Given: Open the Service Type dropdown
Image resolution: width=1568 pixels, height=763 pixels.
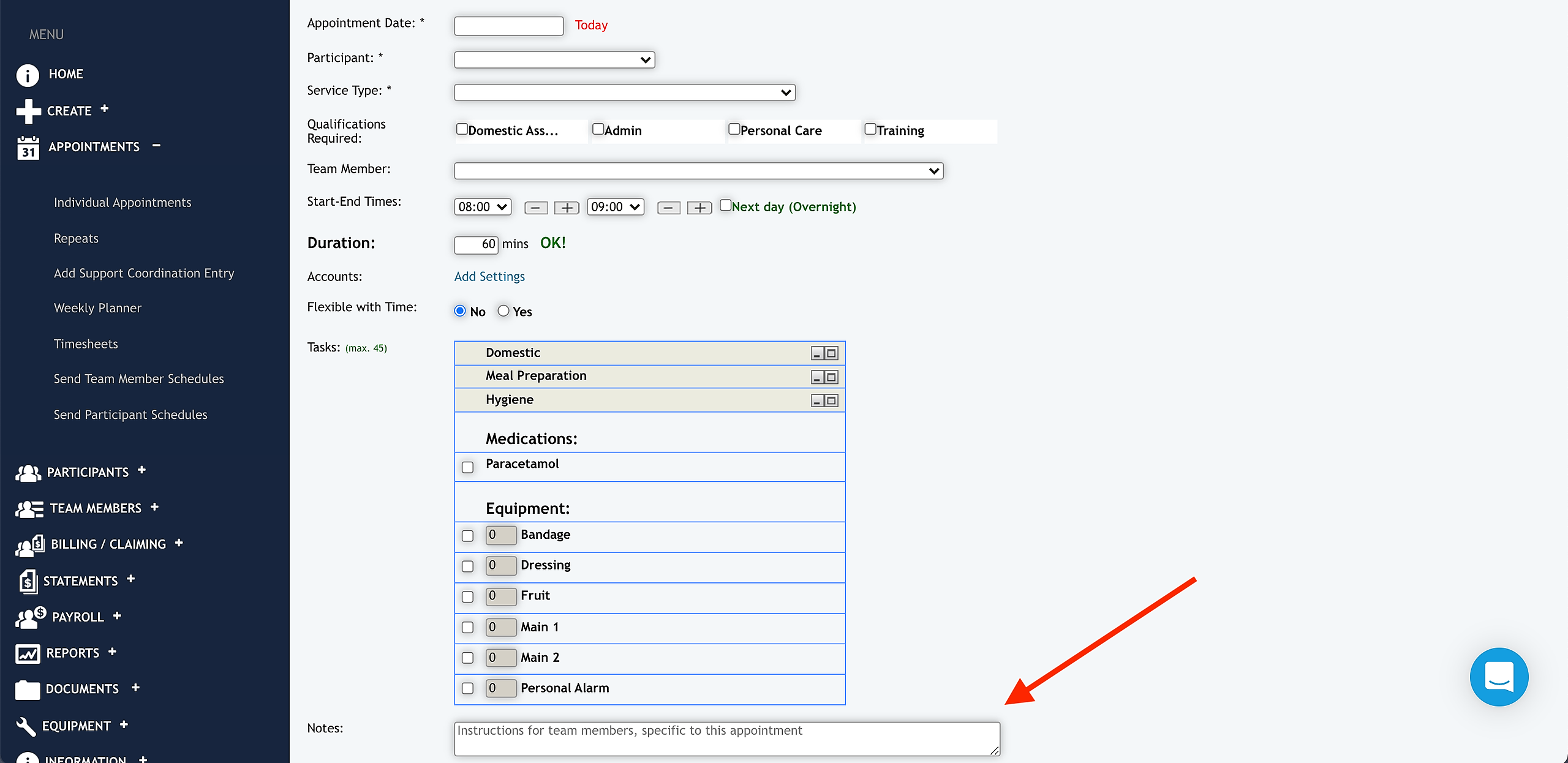Looking at the screenshot, I should [624, 92].
